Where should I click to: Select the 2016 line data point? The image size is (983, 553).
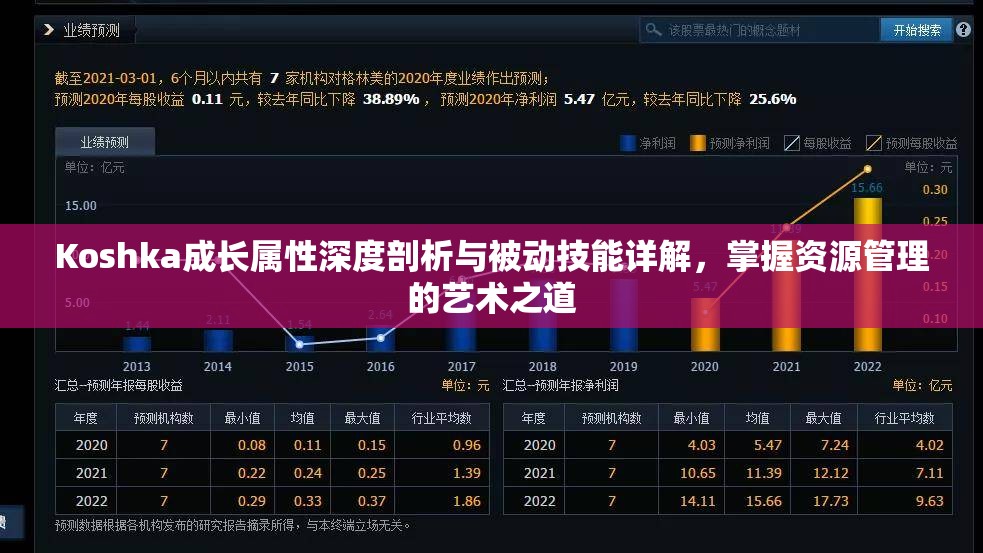tap(381, 338)
